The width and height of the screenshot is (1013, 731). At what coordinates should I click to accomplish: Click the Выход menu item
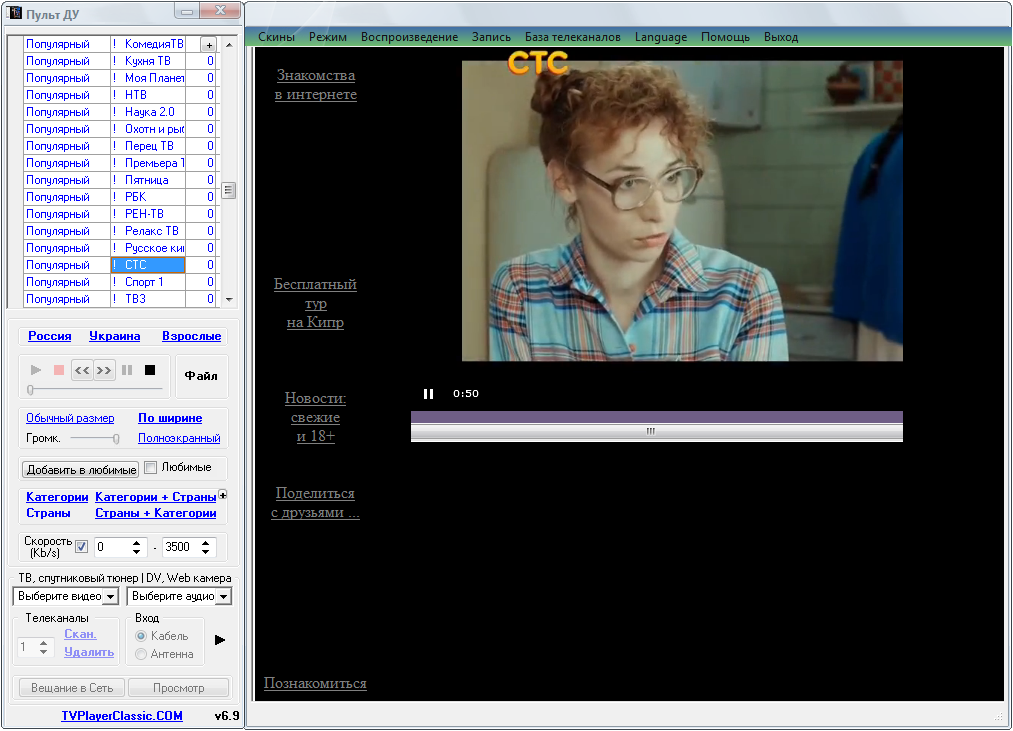(x=781, y=37)
